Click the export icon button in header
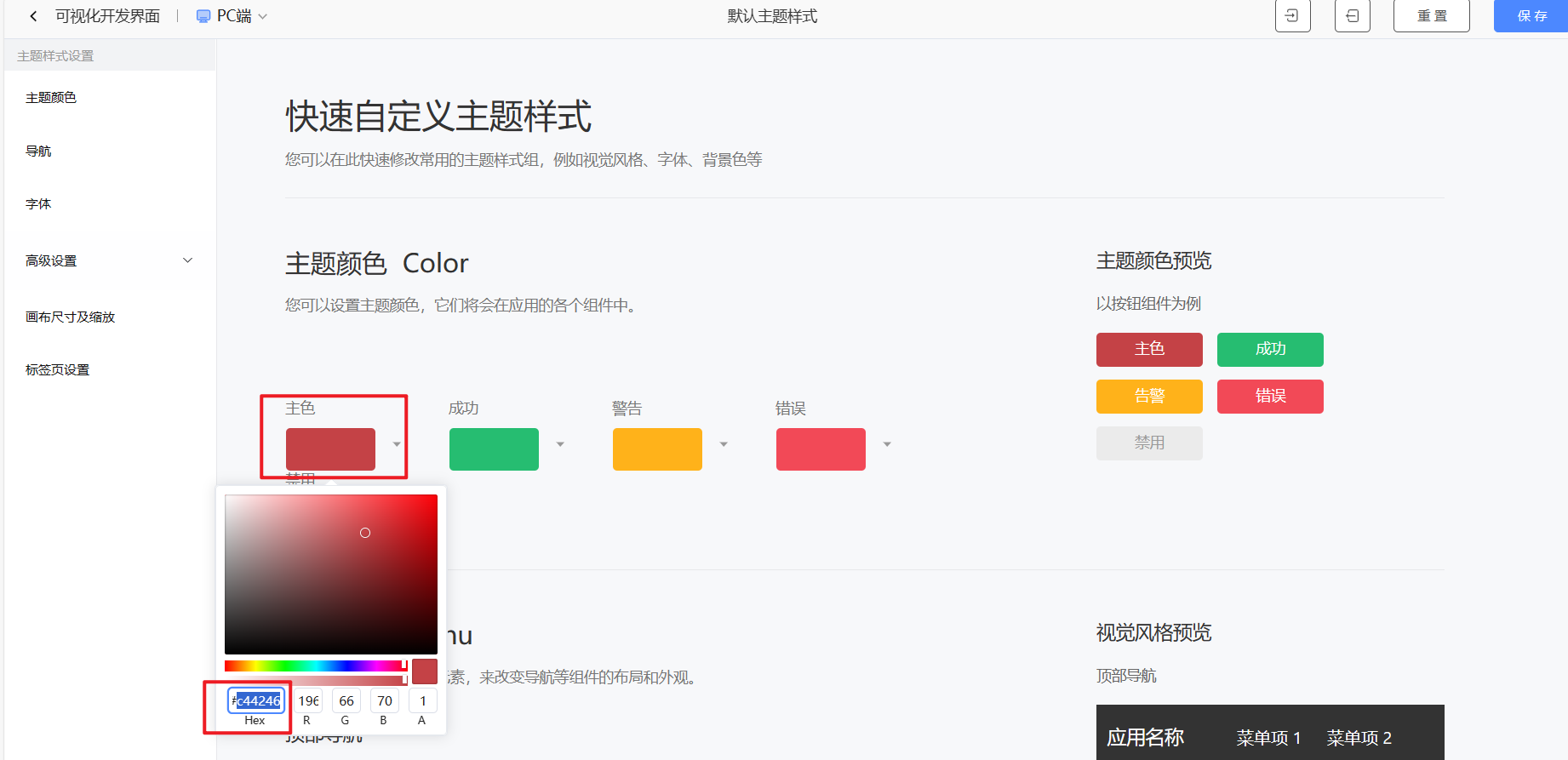Image resolution: width=1568 pixels, height=760 pixels. tap(1352, 15)
